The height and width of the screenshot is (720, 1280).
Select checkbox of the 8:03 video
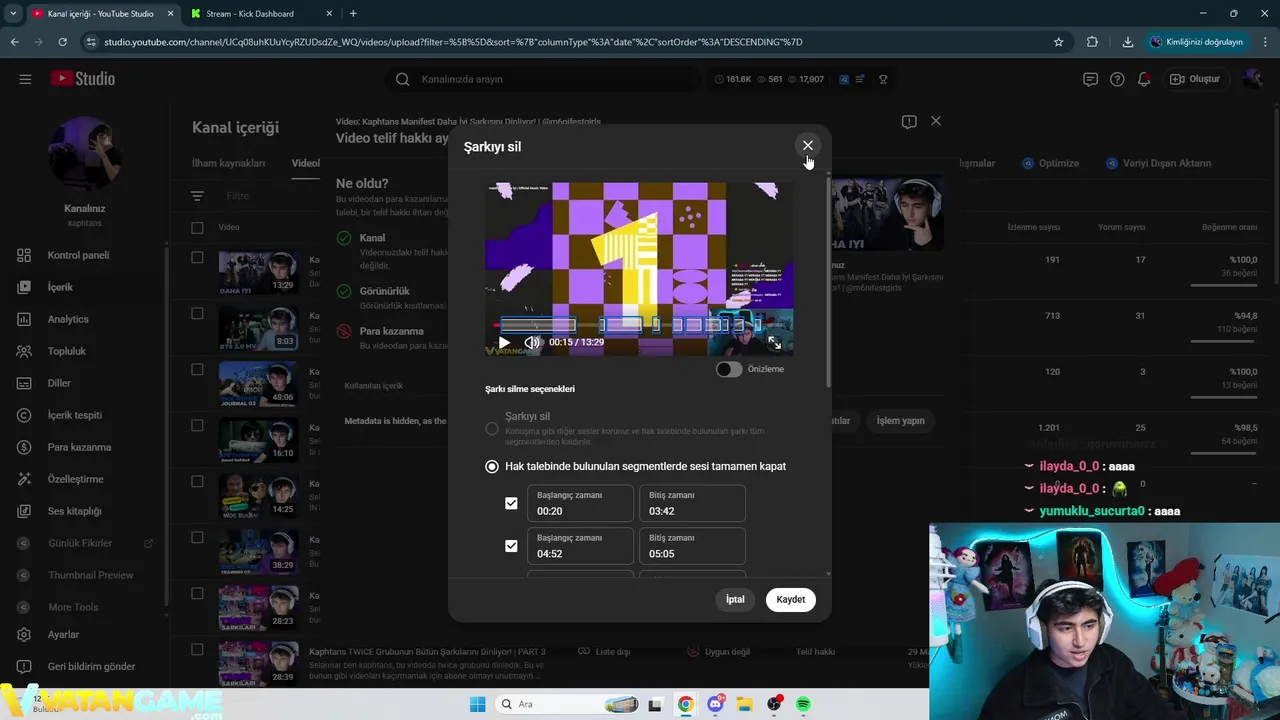[197, 313]
